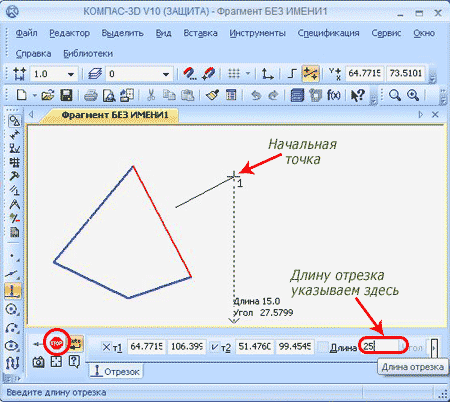The image size is (450, 402).
Task: Open the Сервис menu
Action: [x=386, y=33]
